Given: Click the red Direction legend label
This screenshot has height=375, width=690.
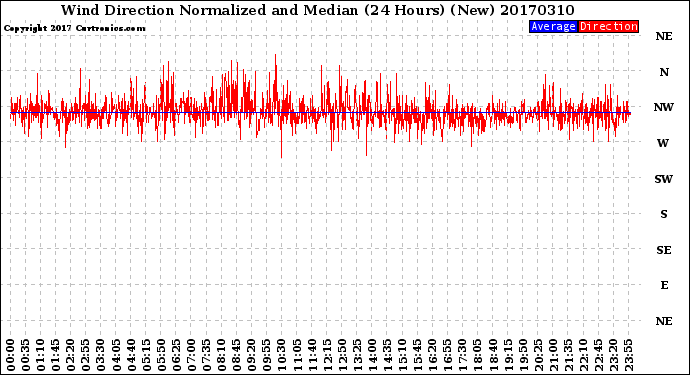Looking at the screenshot, I should tap(608, 26).
